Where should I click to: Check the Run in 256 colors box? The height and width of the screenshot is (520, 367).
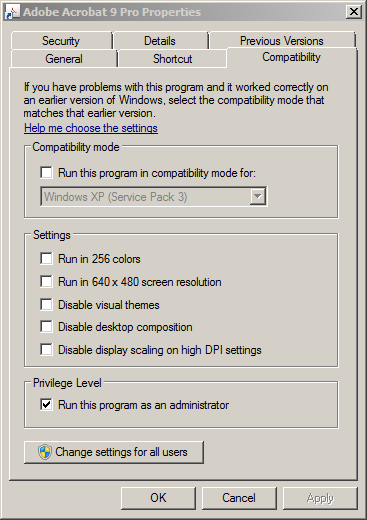click(46, 259)
